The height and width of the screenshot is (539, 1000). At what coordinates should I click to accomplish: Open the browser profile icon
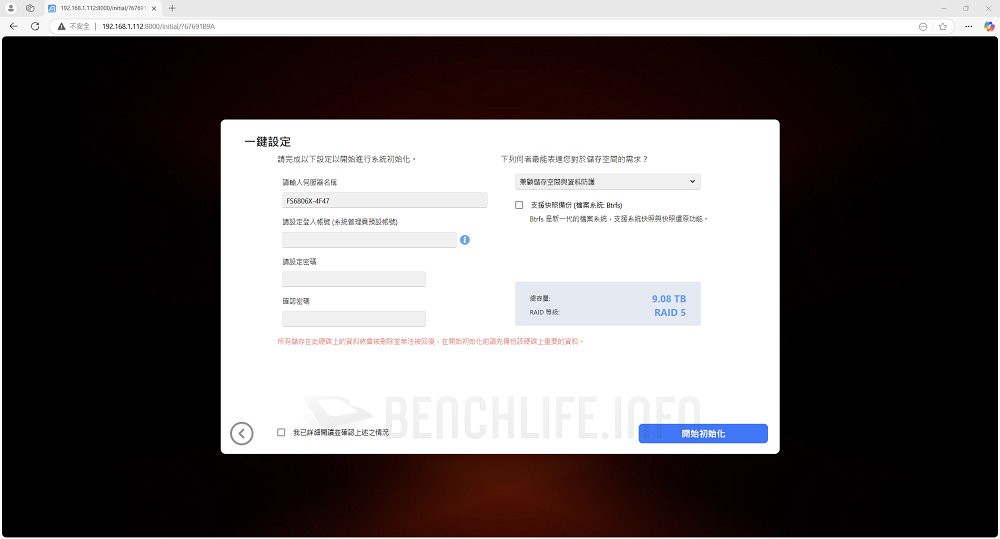point(9,8)
